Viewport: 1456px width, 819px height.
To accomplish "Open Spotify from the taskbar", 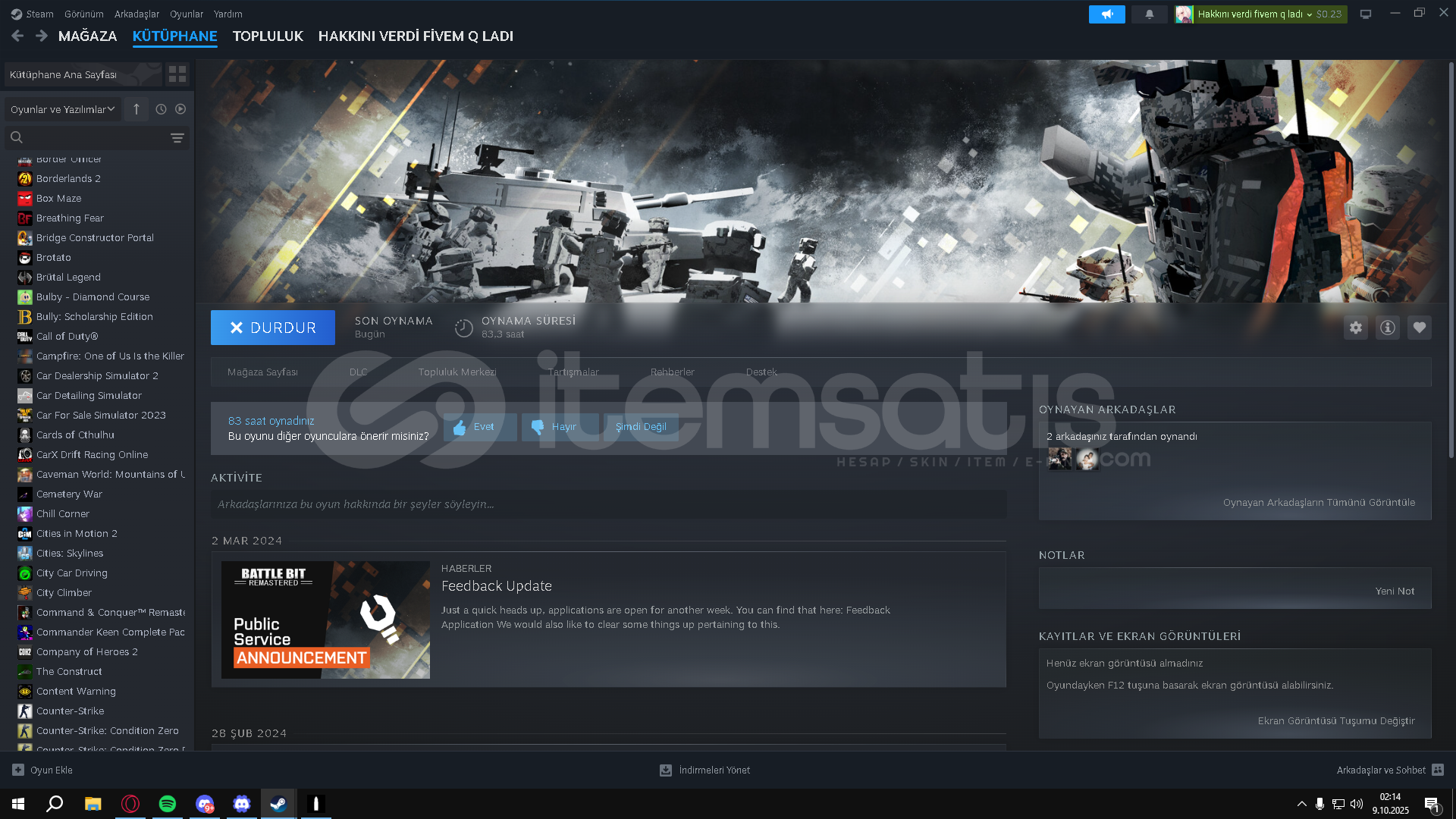I will [168, 804].
